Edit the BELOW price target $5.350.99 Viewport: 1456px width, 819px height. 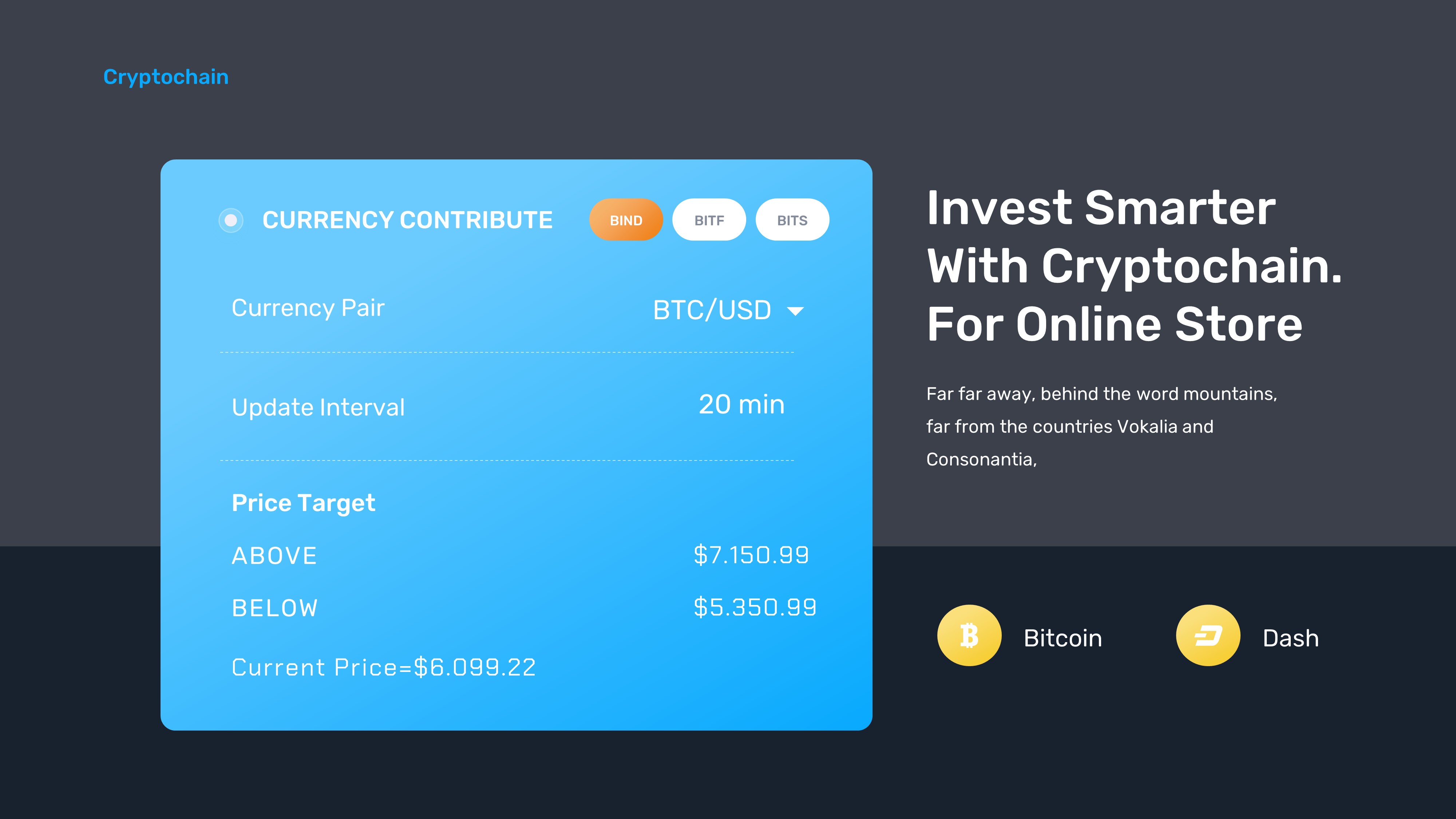[755, 608]
